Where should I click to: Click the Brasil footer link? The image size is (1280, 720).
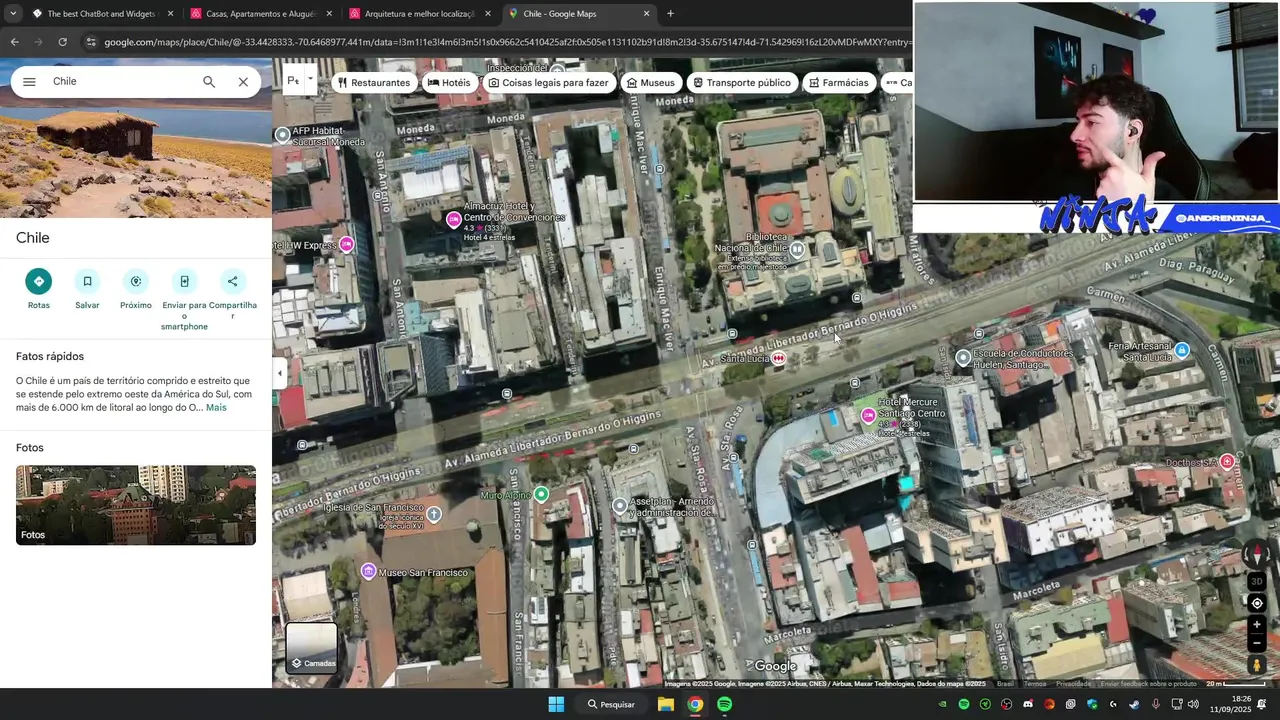[x=1005, y=684]
